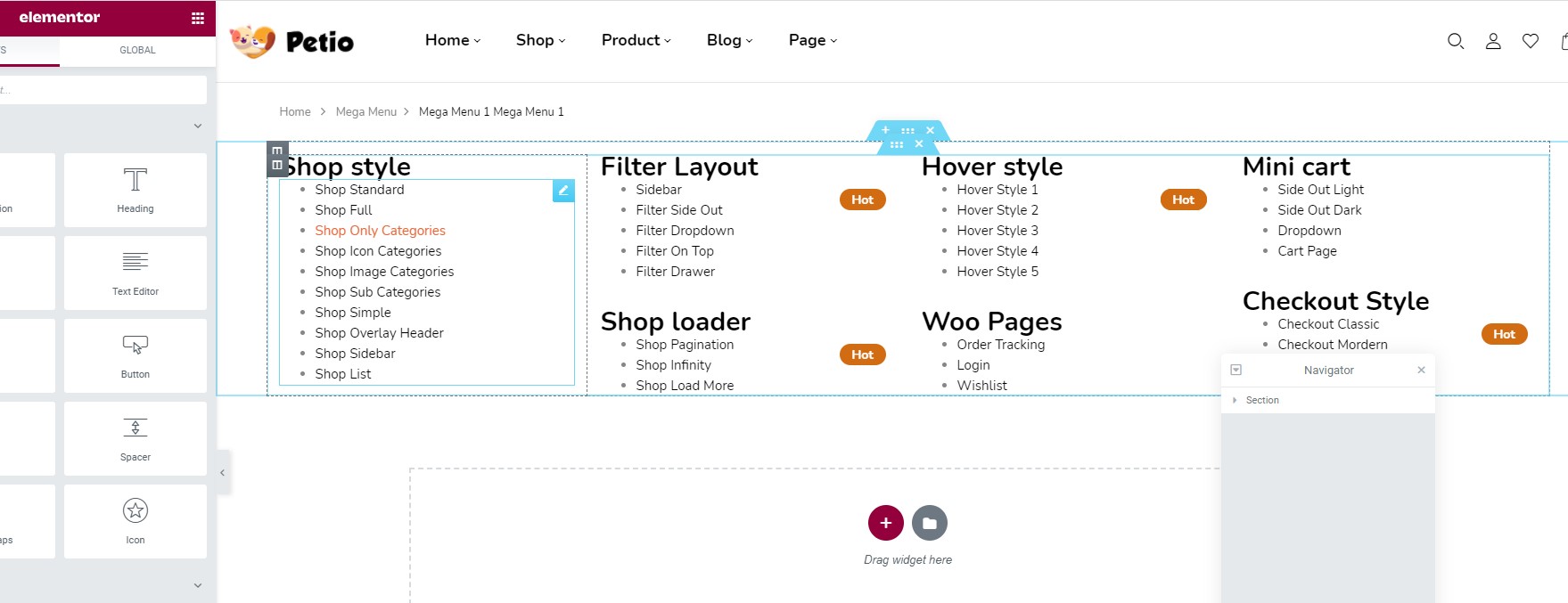
Task: Open the site search magnifier icon
Action: pos(1456,41)
